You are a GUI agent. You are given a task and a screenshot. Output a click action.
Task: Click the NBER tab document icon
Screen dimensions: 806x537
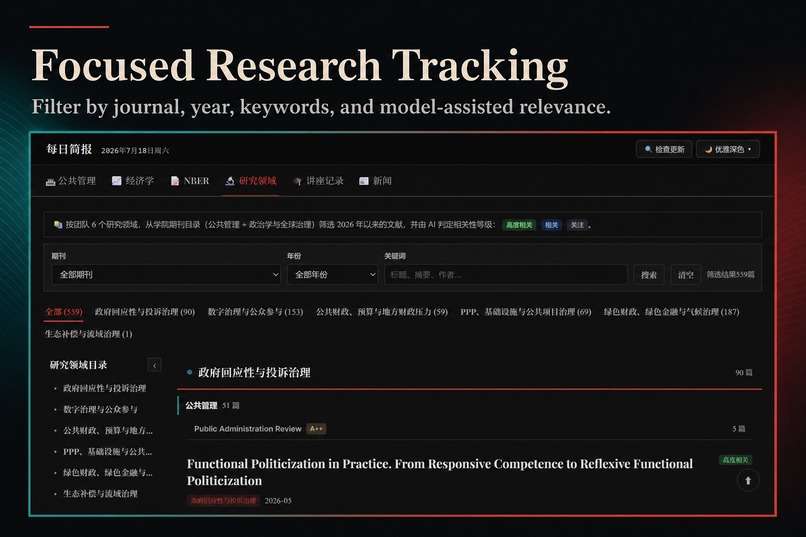[175, 181]
